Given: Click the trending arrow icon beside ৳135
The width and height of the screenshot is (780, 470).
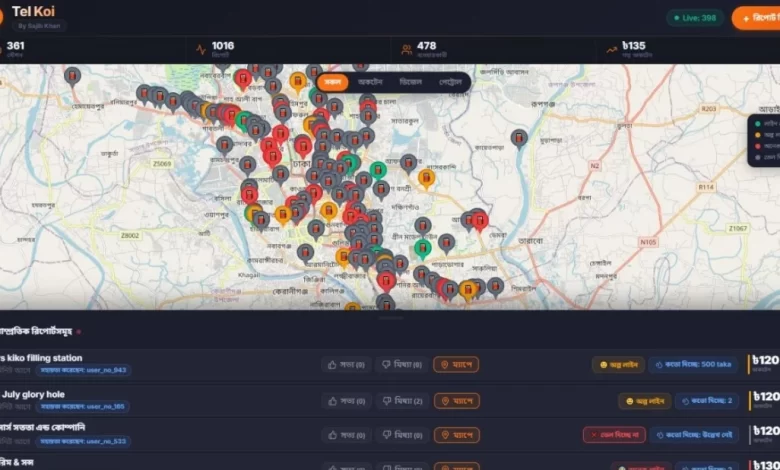Looking at the screenshot, I should coord(612,48).
